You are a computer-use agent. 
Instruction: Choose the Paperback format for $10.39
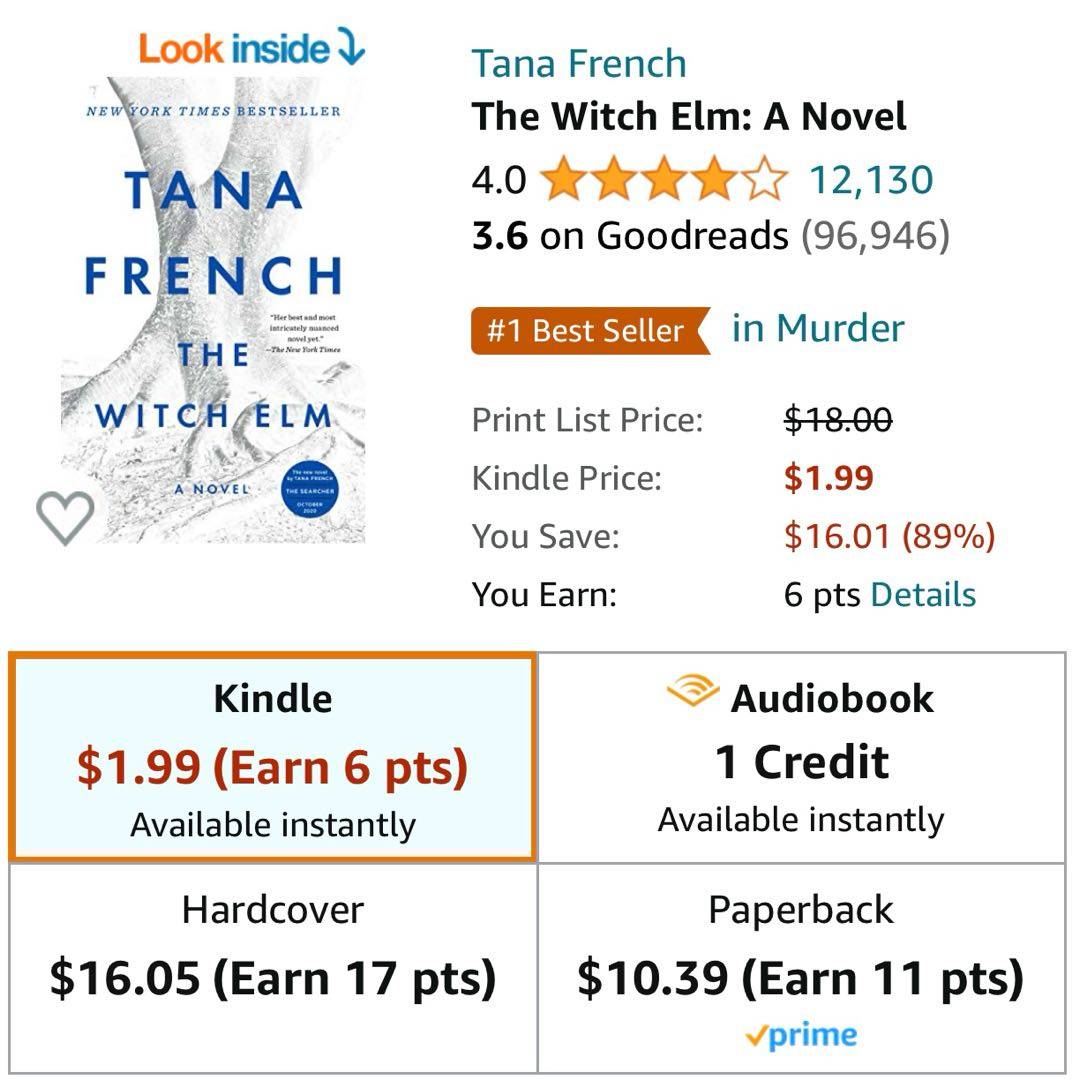[801, 968]
